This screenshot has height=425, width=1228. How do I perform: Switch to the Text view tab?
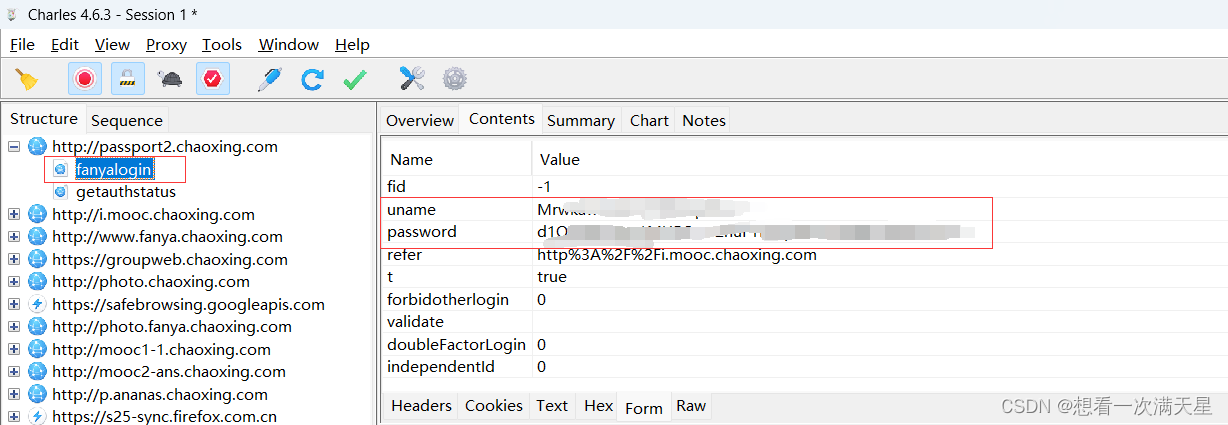(x=552, y=406)
